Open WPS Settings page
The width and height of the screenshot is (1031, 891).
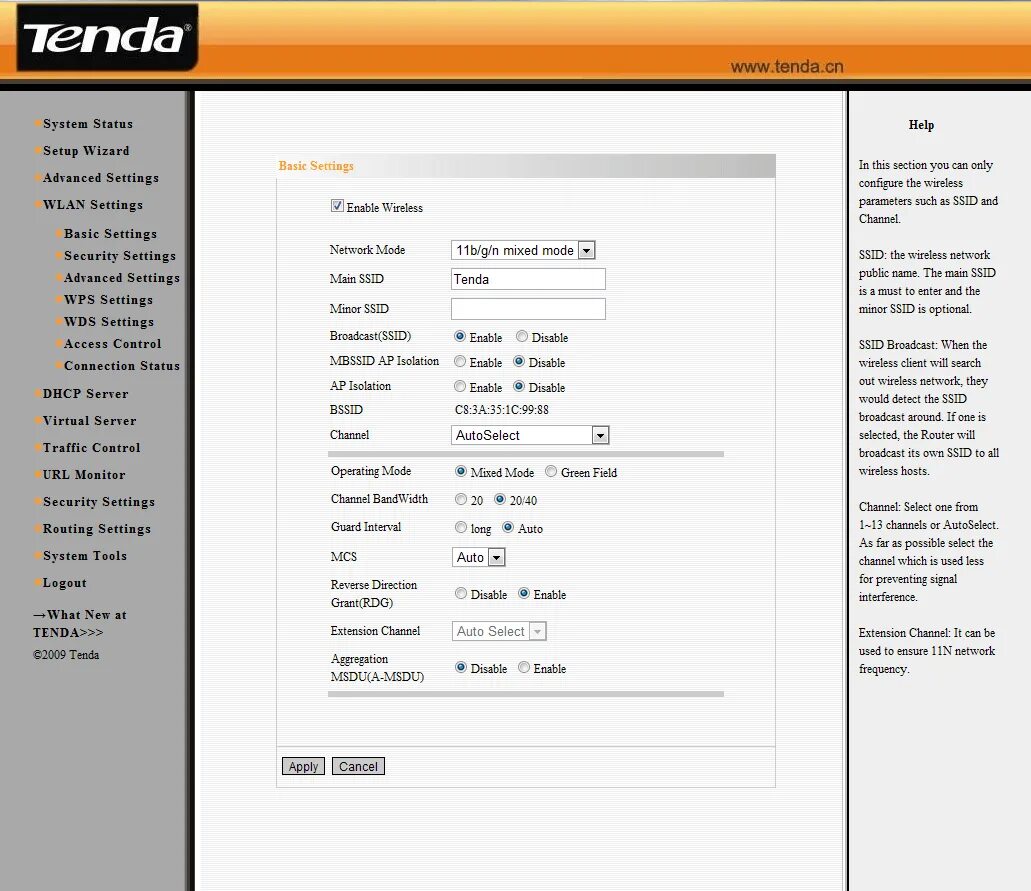(108, 299)
